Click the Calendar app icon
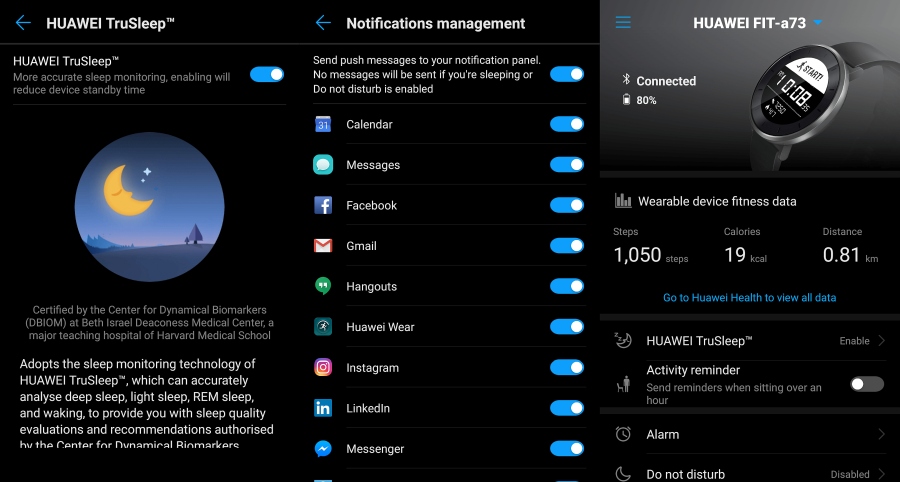 tap(323, 124)
